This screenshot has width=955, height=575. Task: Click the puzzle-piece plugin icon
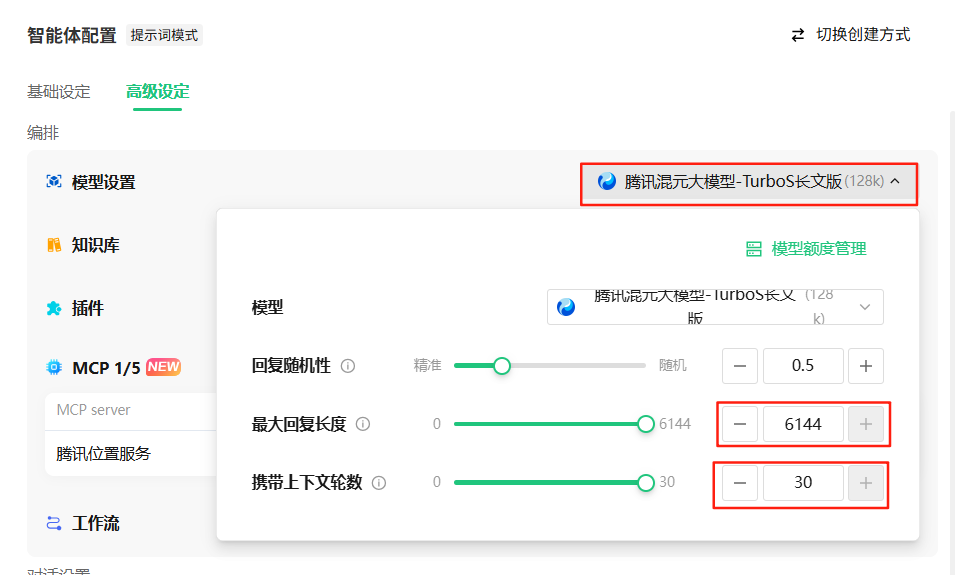pyautogui.click(x=54, y=308)
